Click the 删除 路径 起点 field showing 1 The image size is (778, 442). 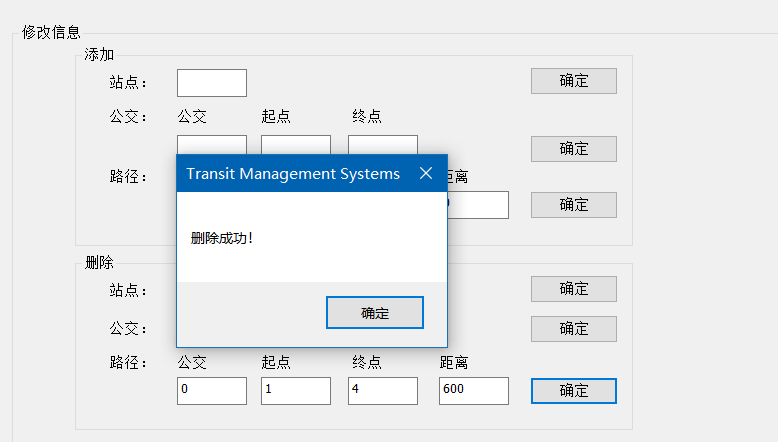coord(296,391)
